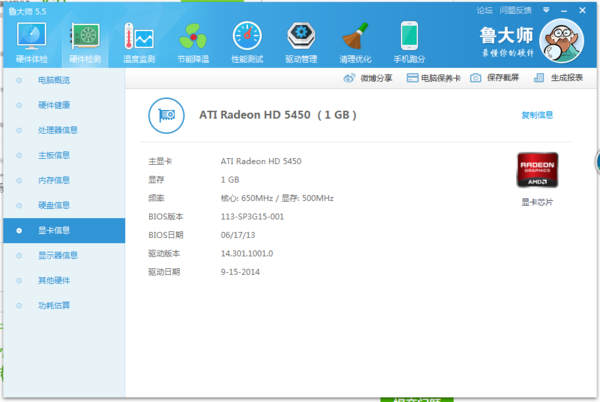Screen dimensions: 600x402
Task: Click the 显存 value 1 GB
Action: [x=230, y=180]
